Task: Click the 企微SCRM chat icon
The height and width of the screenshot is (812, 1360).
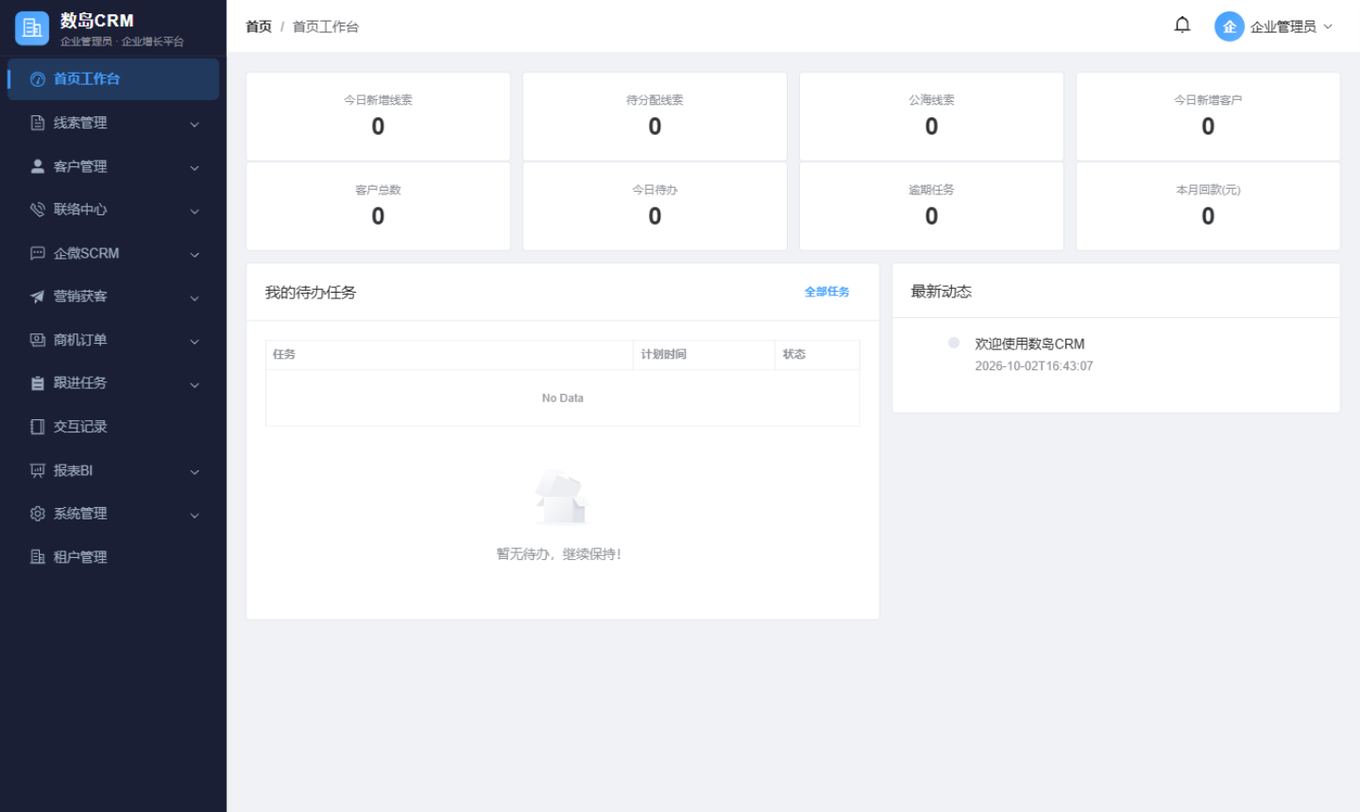Action: point(38,253)
